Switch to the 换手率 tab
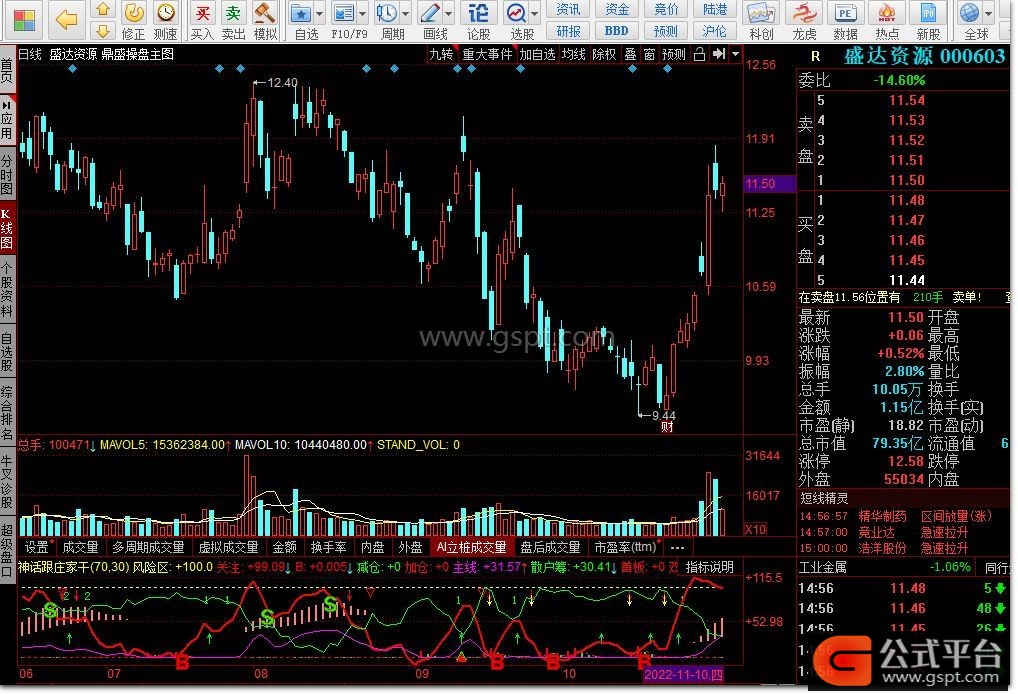 point(329,547)
